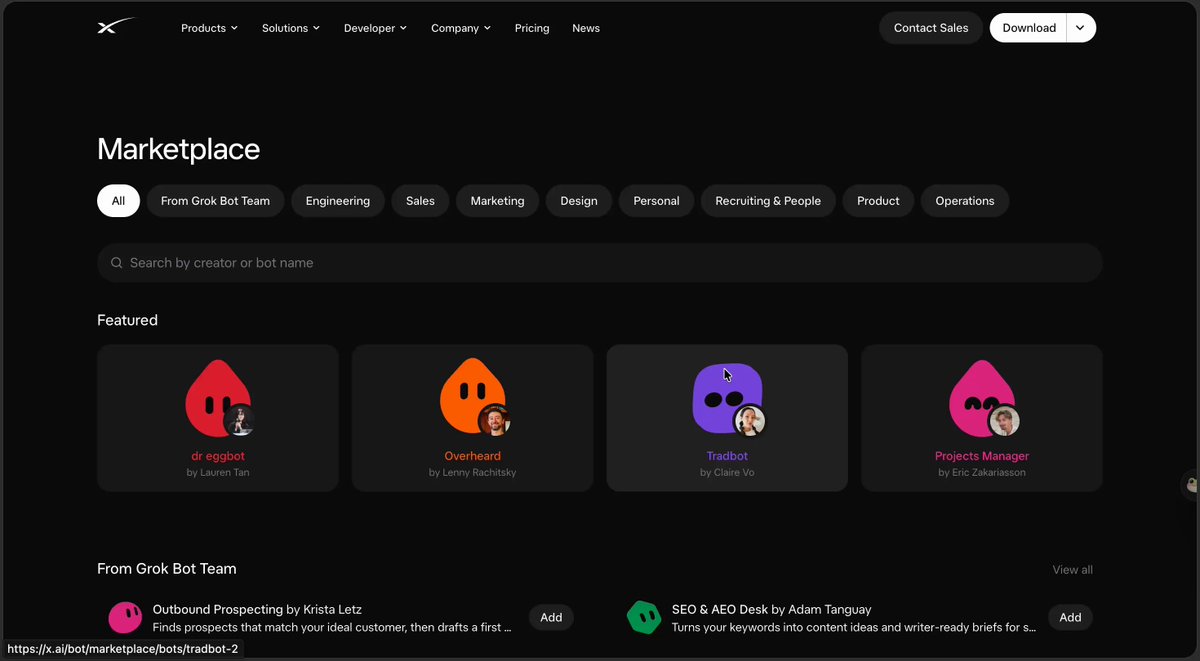
Task: Open the orange Overheard mascot icon
Action: tap(471, 398)
